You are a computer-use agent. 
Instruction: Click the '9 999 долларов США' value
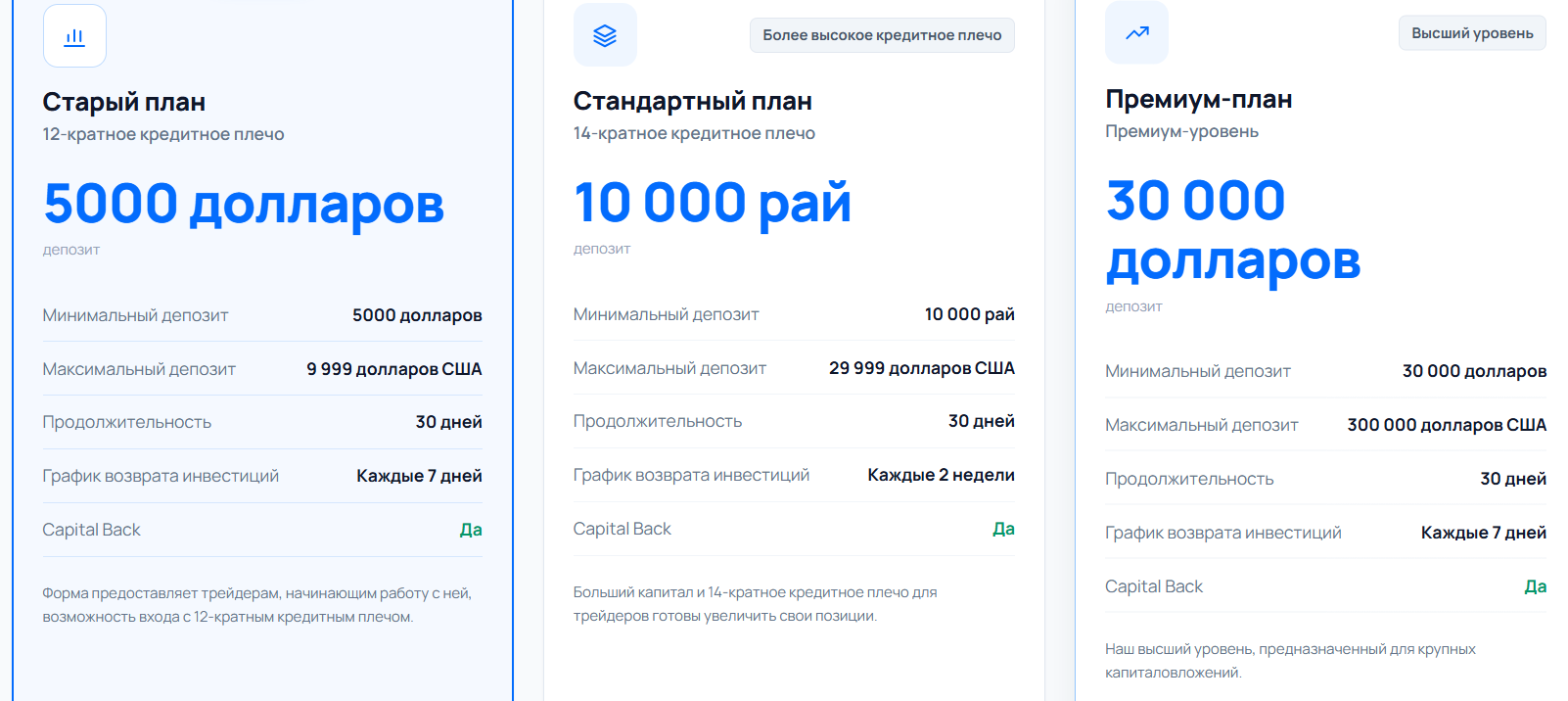tap(394, 369)
